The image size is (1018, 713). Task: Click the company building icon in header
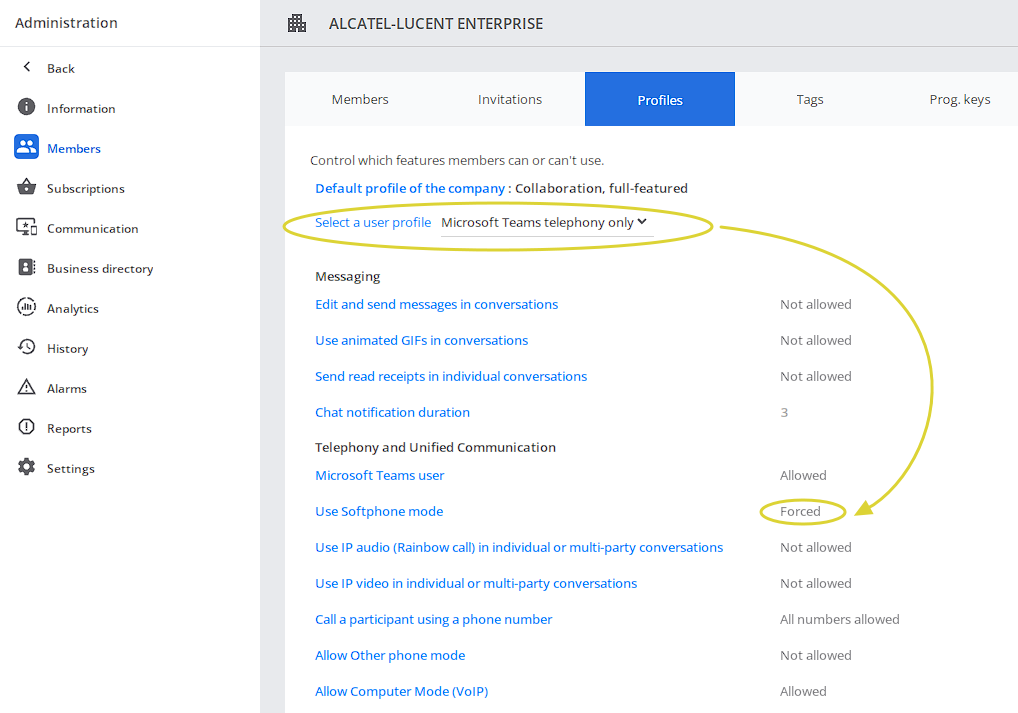[297, 23]
